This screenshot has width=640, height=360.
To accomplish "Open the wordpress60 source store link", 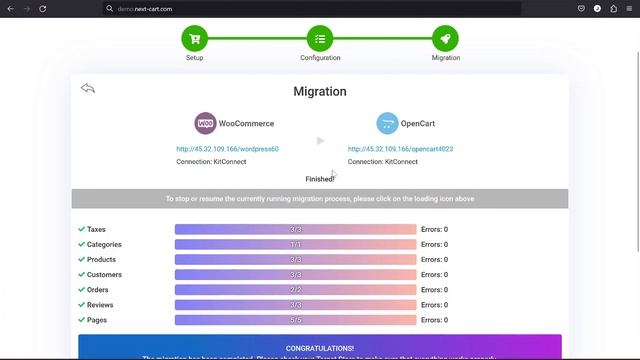I will [227, 149].
